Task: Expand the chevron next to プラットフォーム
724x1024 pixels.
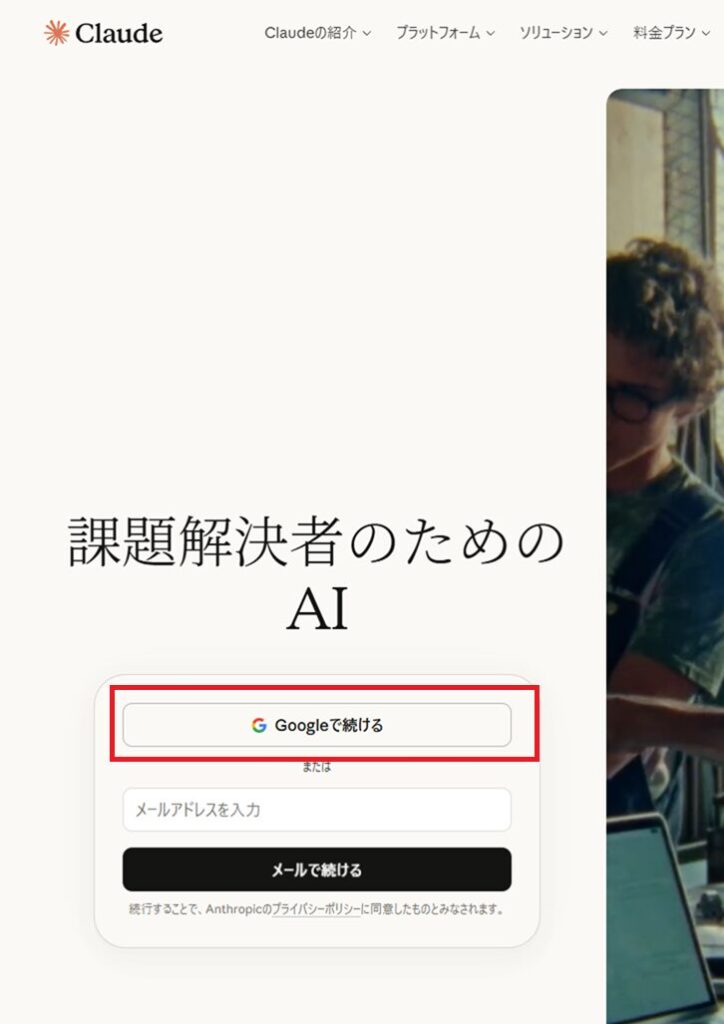Action: pyautogui.click(x=491, y=33)
